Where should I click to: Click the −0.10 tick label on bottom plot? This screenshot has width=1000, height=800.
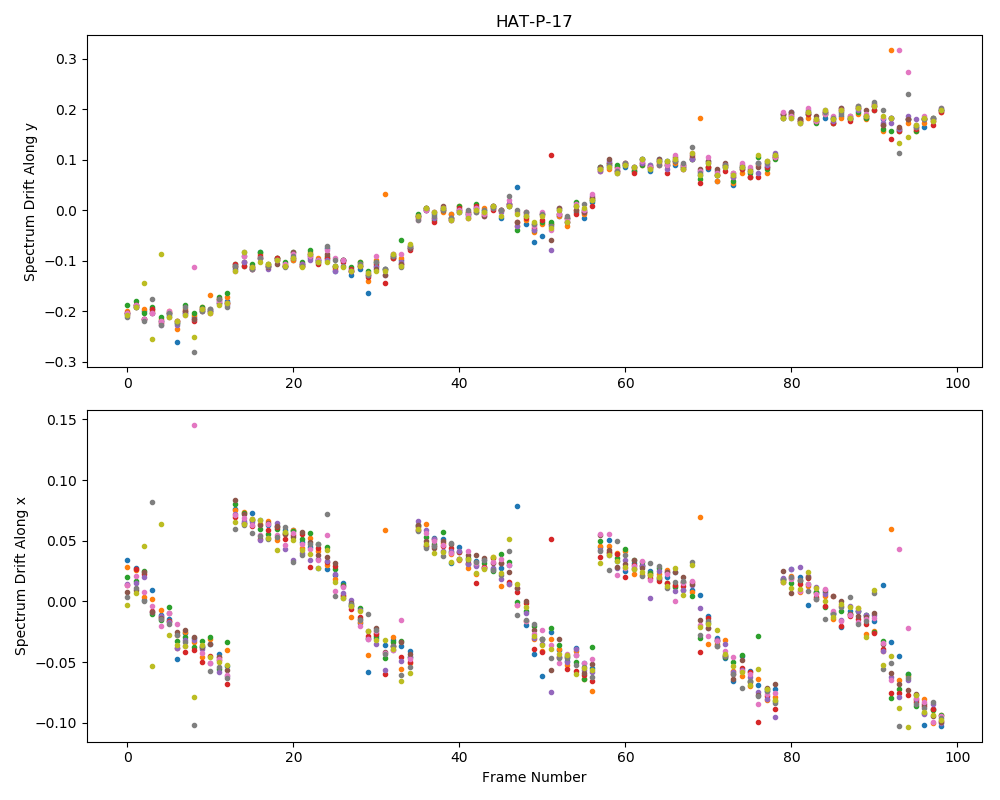pos(59,723)
